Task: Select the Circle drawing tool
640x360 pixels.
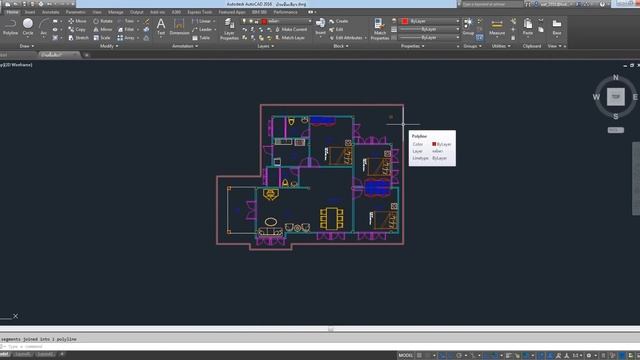Action: [28, 27]
